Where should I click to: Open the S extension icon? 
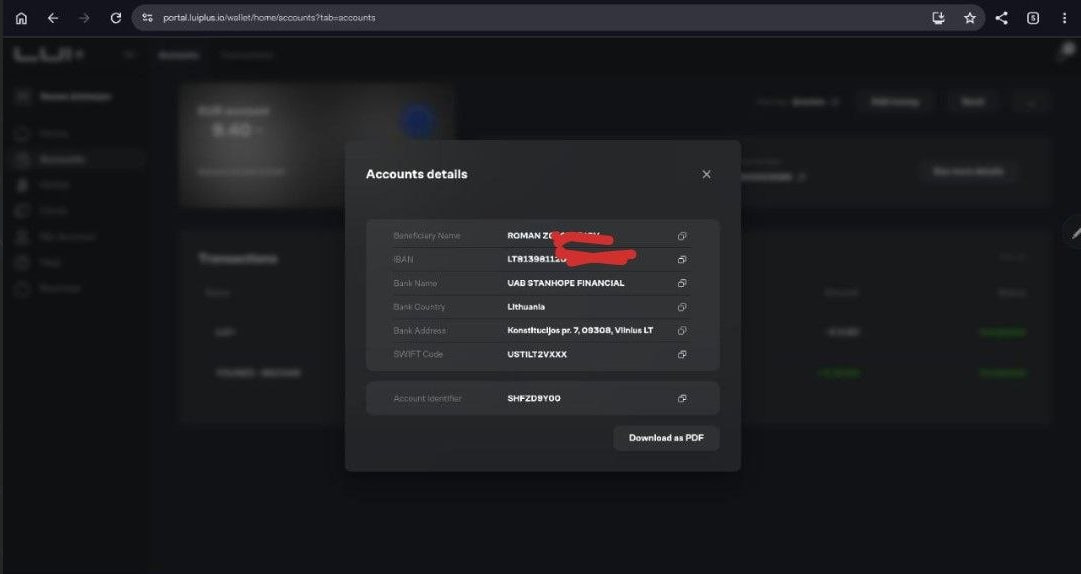tap(1033, 19)
